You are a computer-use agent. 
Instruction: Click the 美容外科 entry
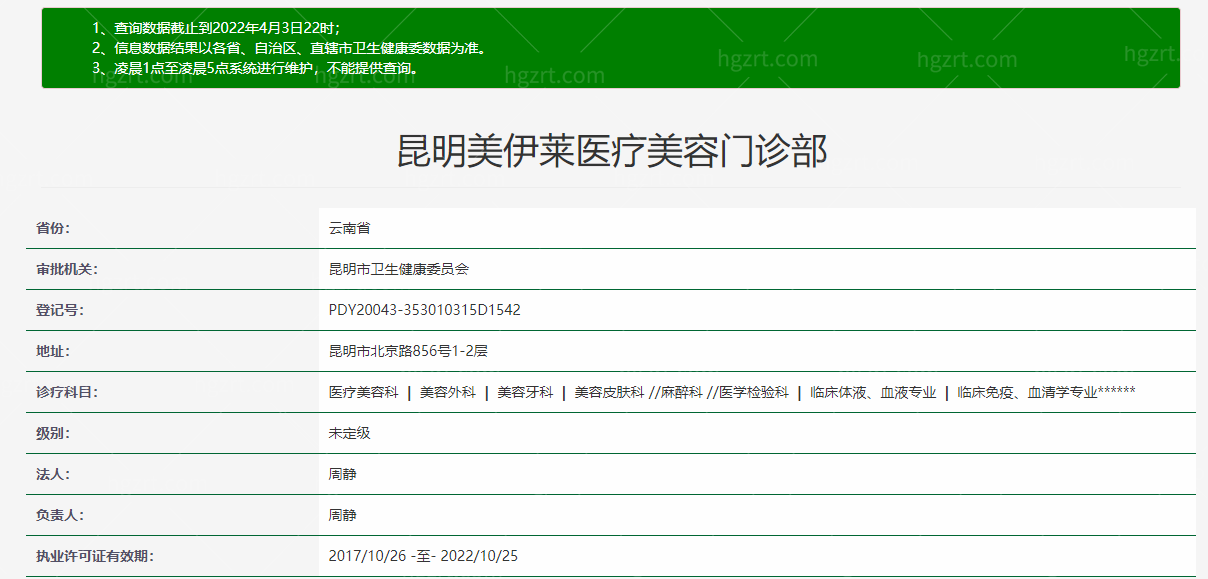coord(447,392)
